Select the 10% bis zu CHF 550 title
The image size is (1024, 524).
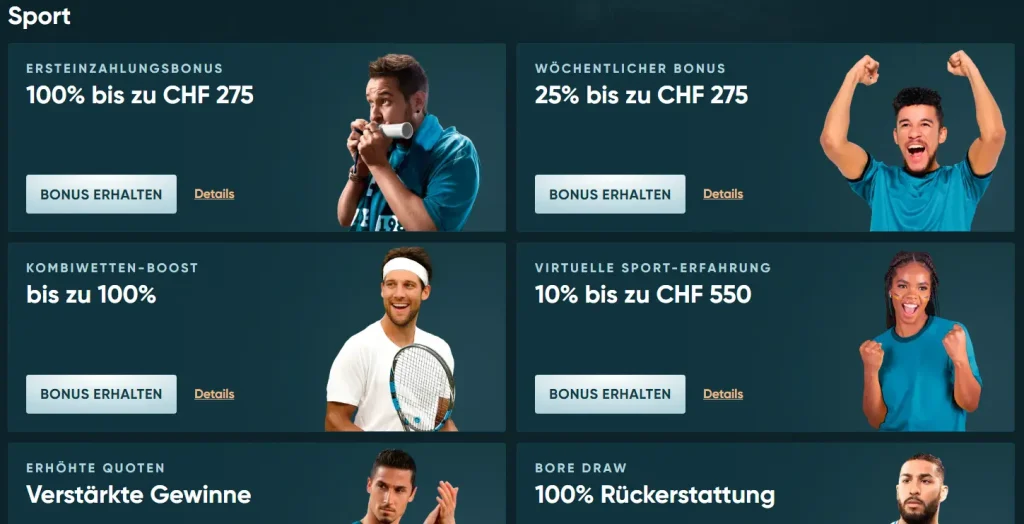point(643,295)
